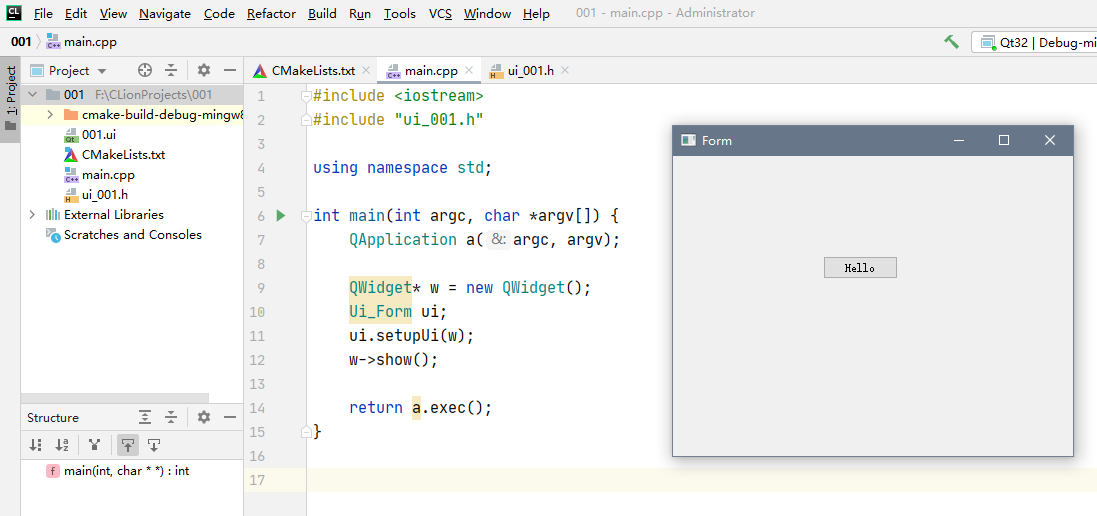
Task: Toggle Sort Alphabetically in Structure panel
Action: [x=62, y=445]
